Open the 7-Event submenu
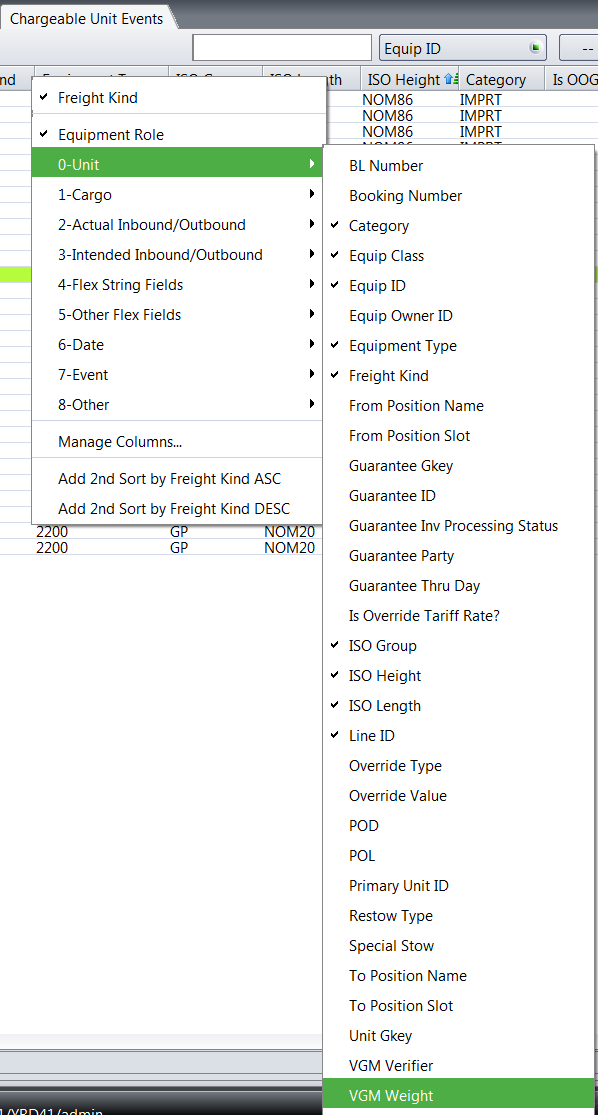 (x=177, y=374)
